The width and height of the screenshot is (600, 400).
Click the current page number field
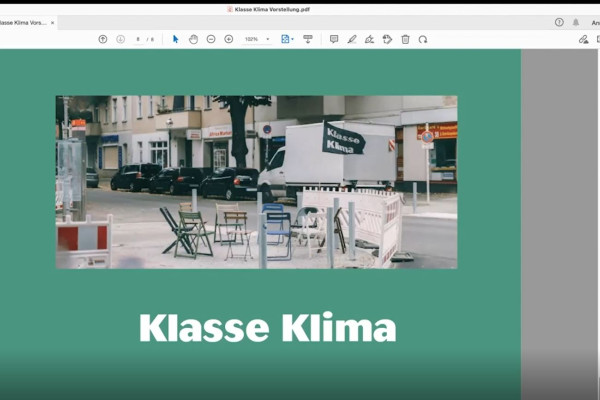pos(138,39)
